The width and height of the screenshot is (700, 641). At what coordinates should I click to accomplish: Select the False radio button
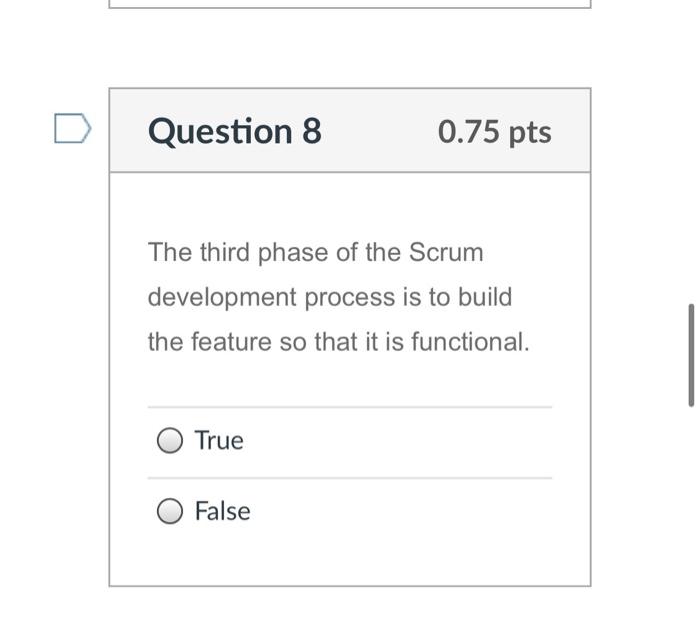(170, 512)
